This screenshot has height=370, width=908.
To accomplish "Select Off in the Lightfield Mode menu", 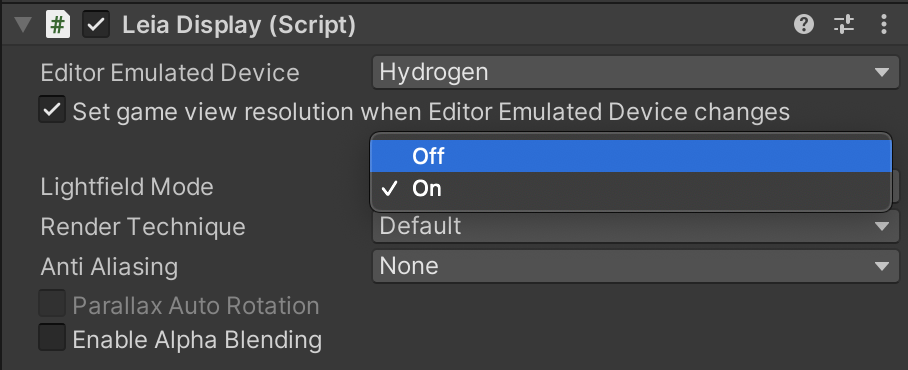I will (x=631, y=156).
